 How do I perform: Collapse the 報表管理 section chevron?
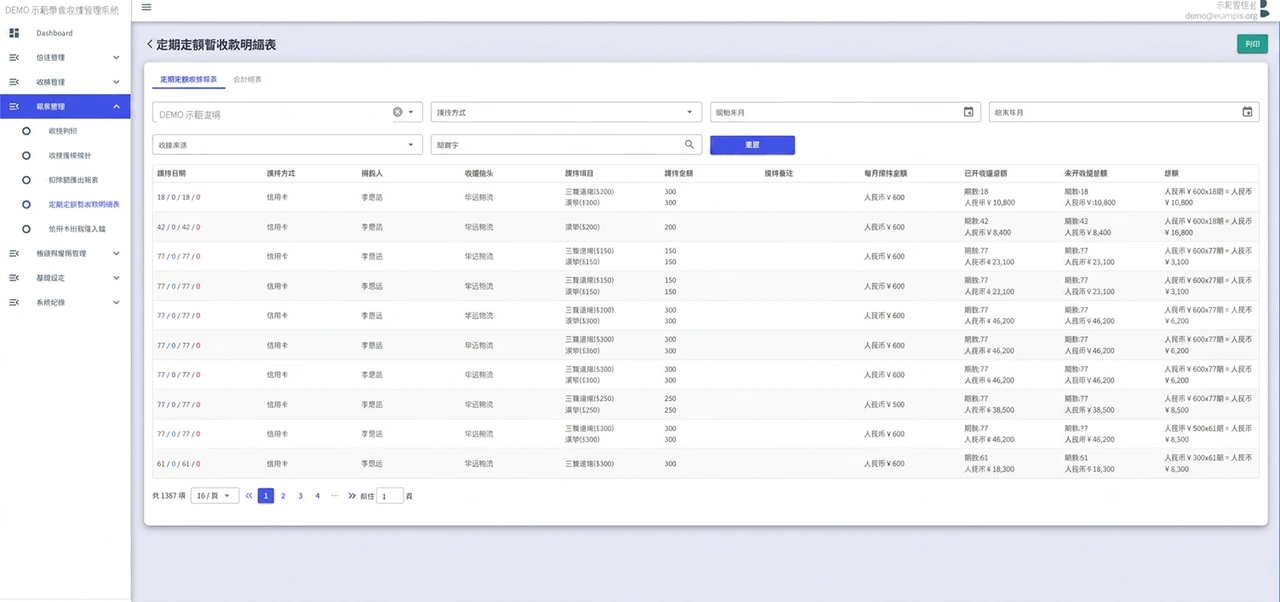pos(116,106)
